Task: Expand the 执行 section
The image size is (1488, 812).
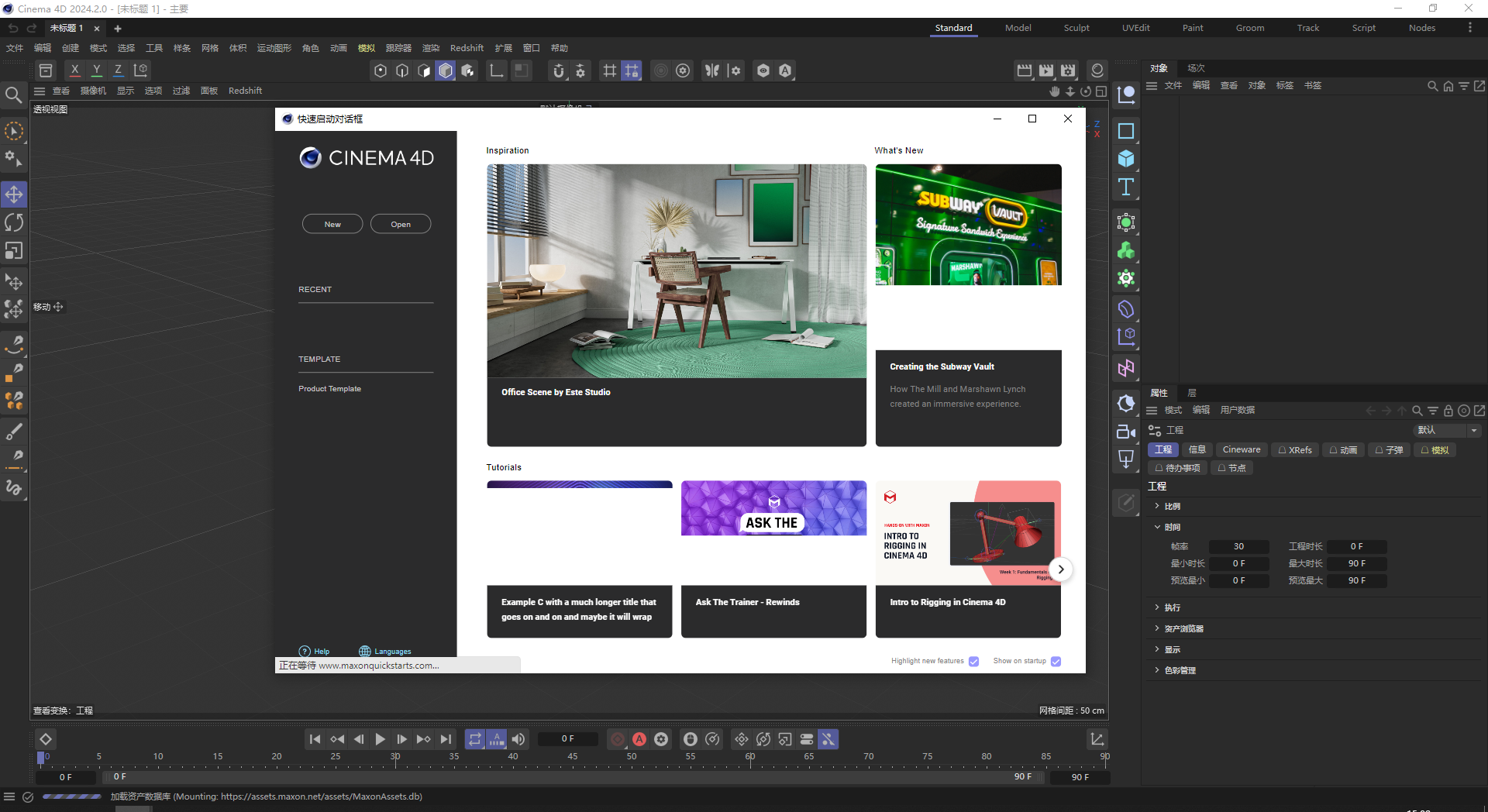Action: tap(1157, 607)
